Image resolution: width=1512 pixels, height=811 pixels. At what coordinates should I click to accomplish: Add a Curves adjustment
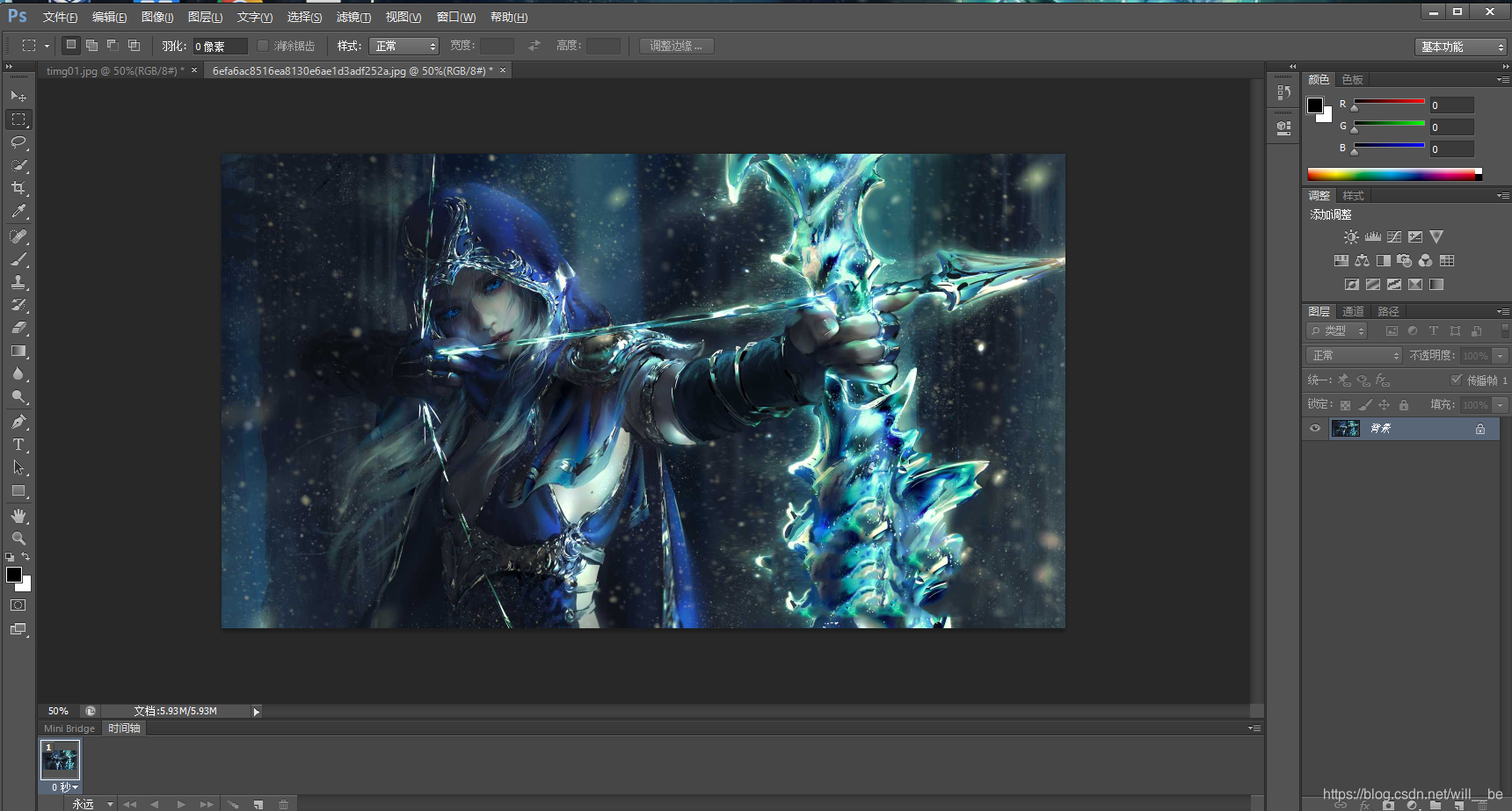coord(1394,237)
